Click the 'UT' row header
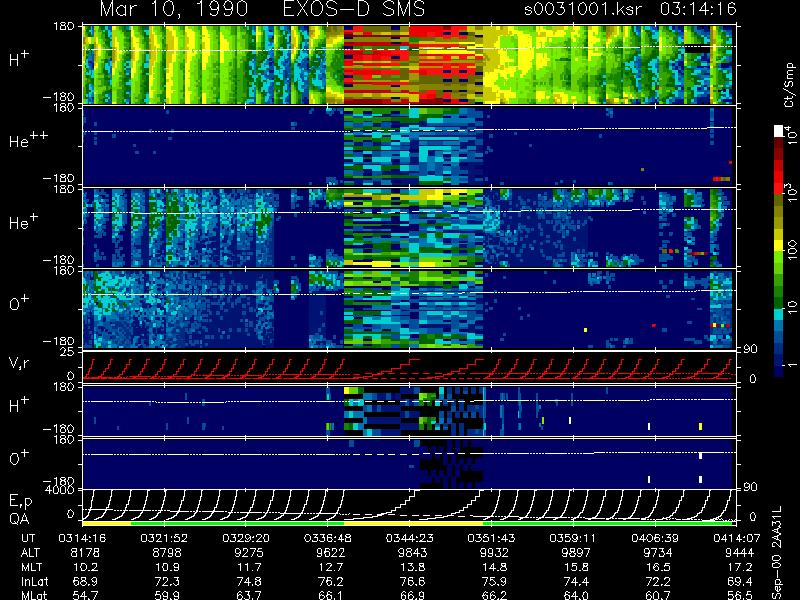This screenshot has width=800, height=600. point(28,538)
